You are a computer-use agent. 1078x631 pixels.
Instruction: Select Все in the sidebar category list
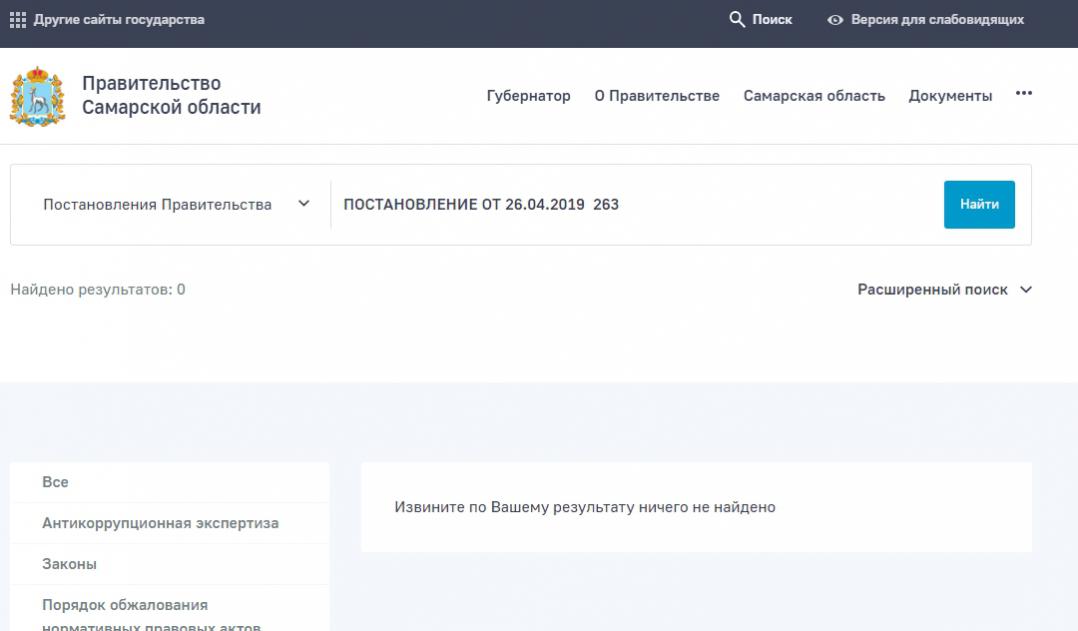click(56, 482)
